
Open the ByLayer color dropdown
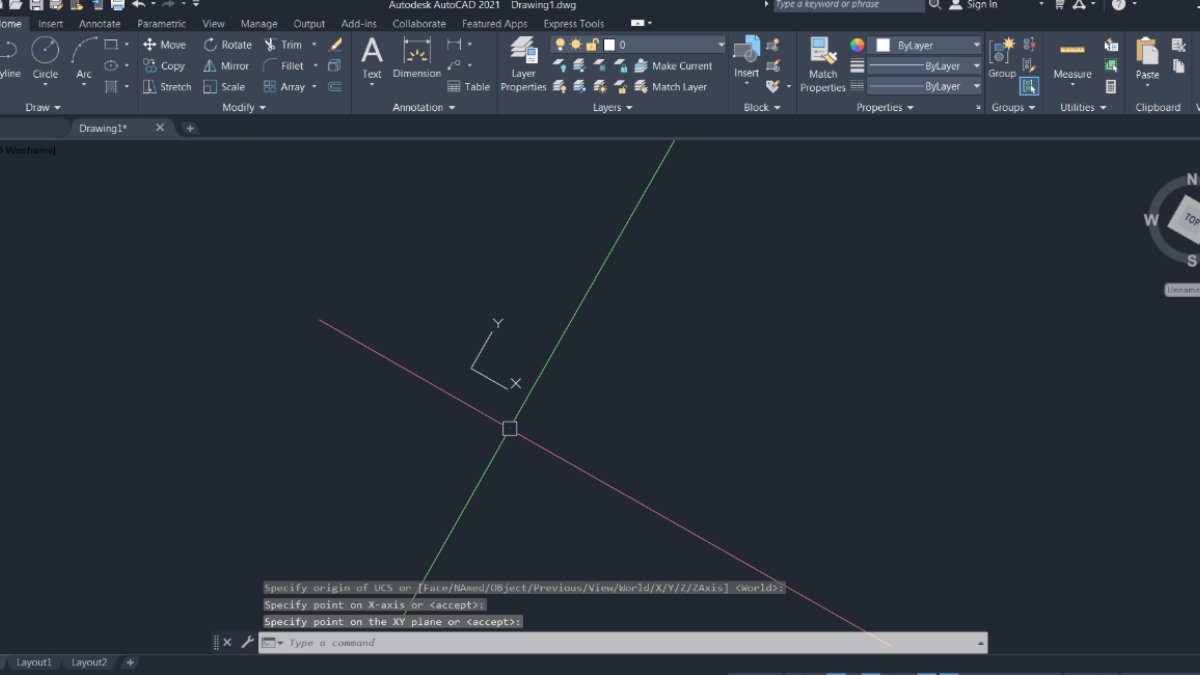975,44
